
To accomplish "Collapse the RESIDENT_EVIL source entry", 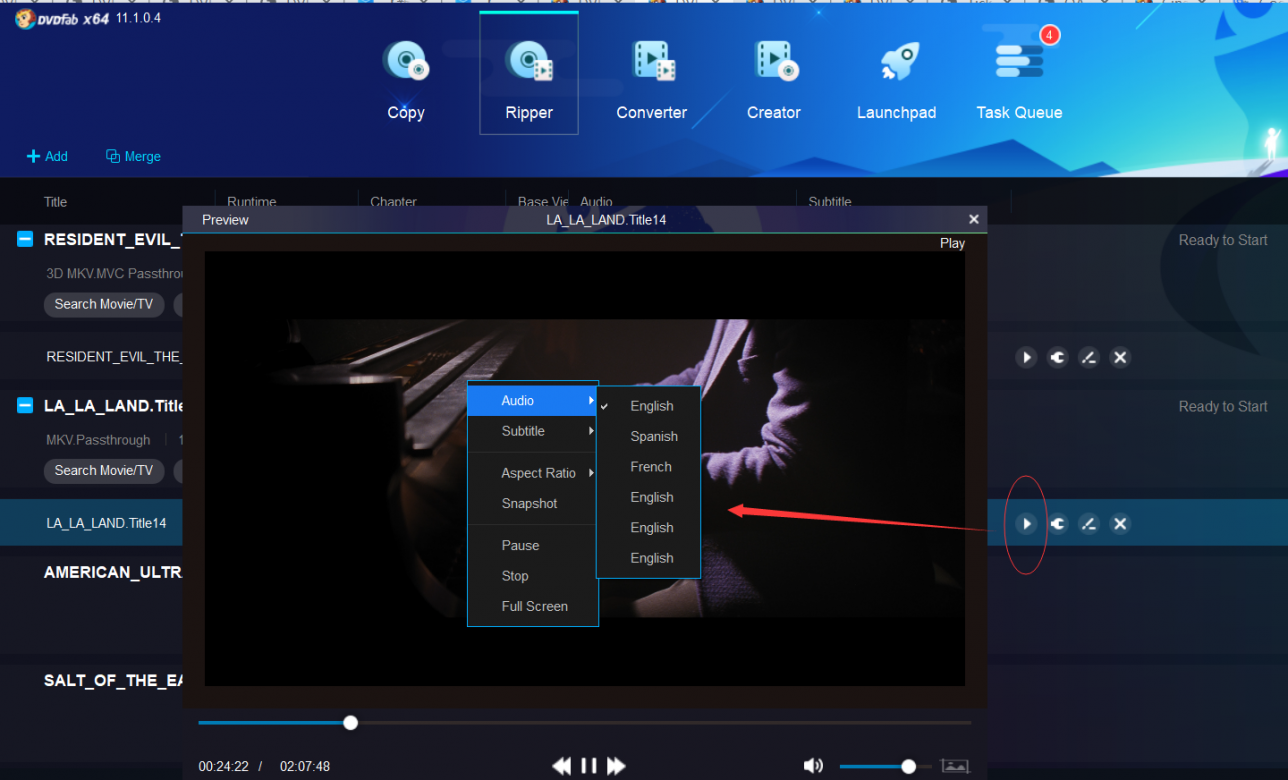I will 26,239.
